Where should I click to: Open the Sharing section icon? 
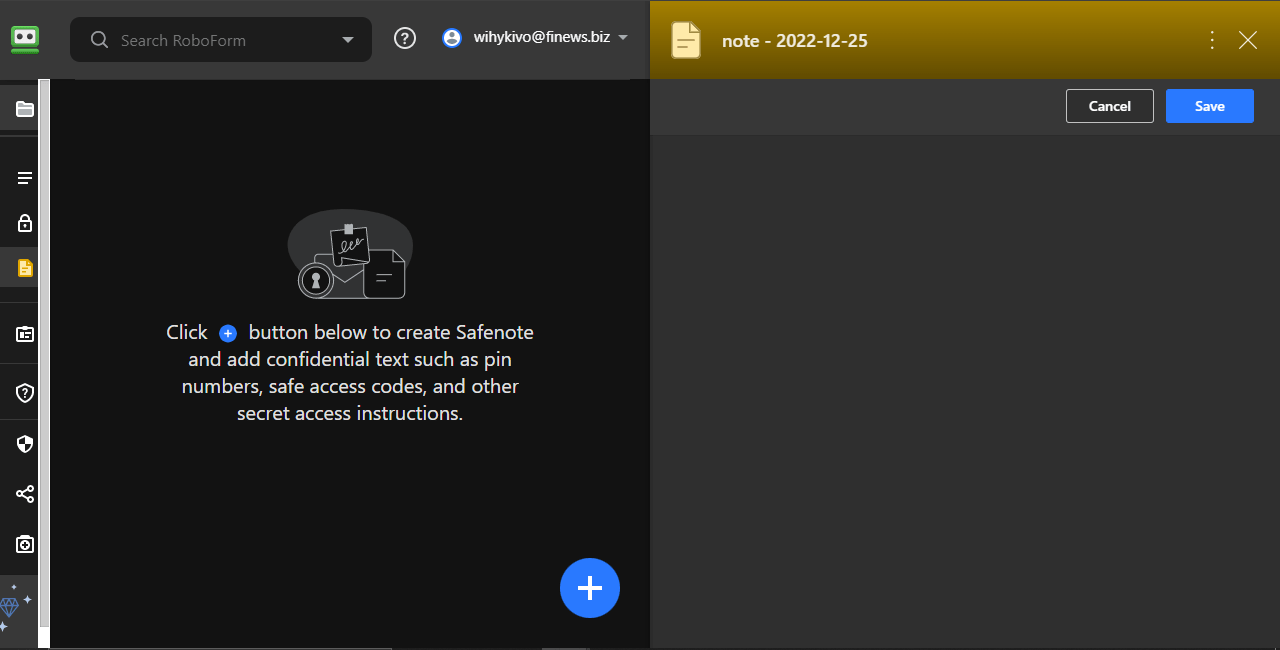click(x=23, y=493)
